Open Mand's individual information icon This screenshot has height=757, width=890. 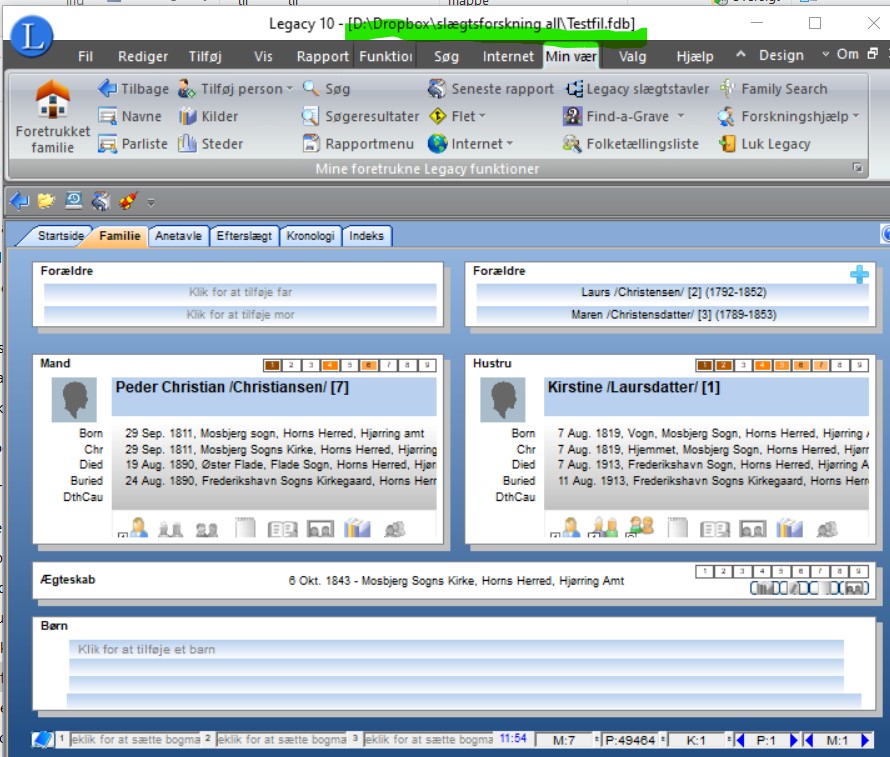tap(138, 528)
